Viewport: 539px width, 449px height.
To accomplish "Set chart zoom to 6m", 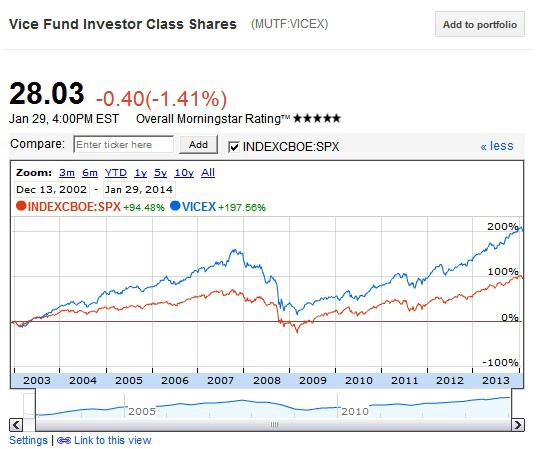I will pyautogui.click(x=90, y=173).
